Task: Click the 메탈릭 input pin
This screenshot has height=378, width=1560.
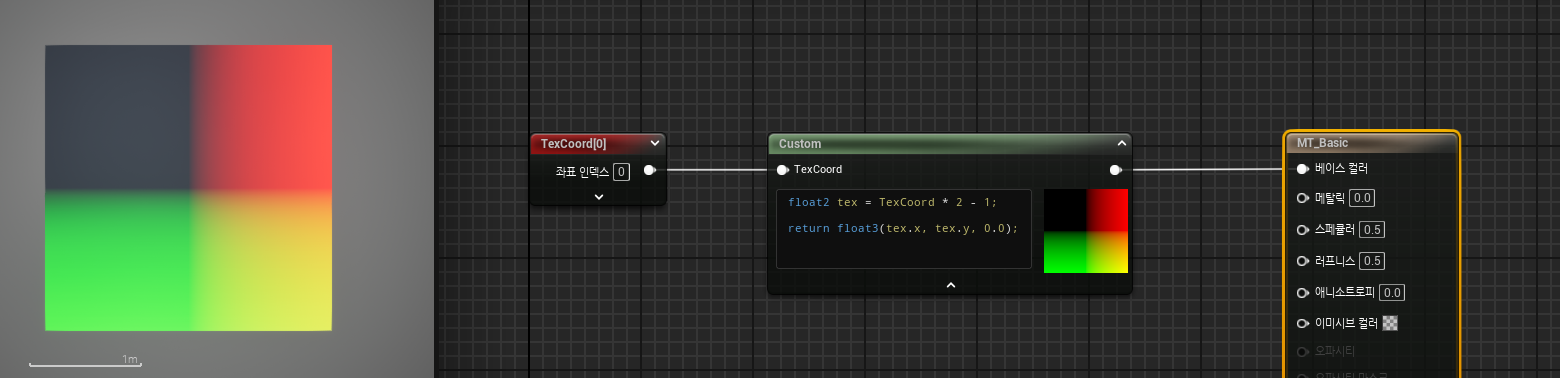Action: 1302,199
